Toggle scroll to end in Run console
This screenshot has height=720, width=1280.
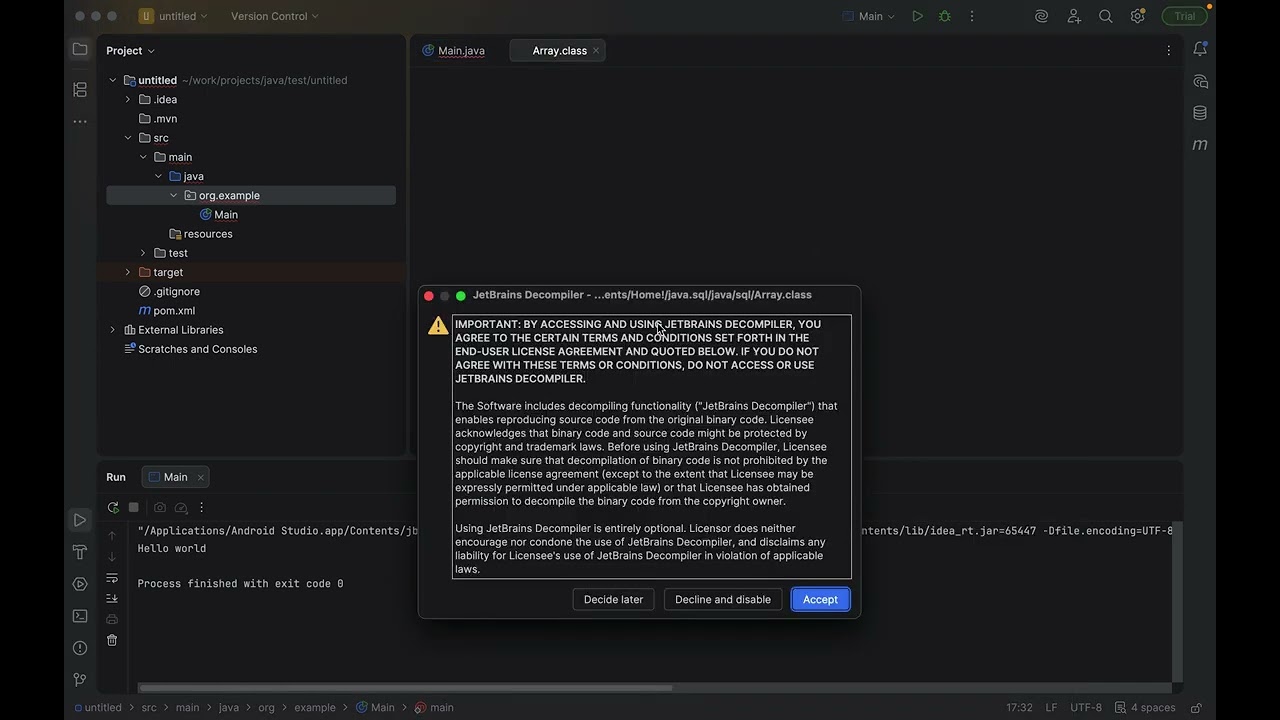click(112, 598)
